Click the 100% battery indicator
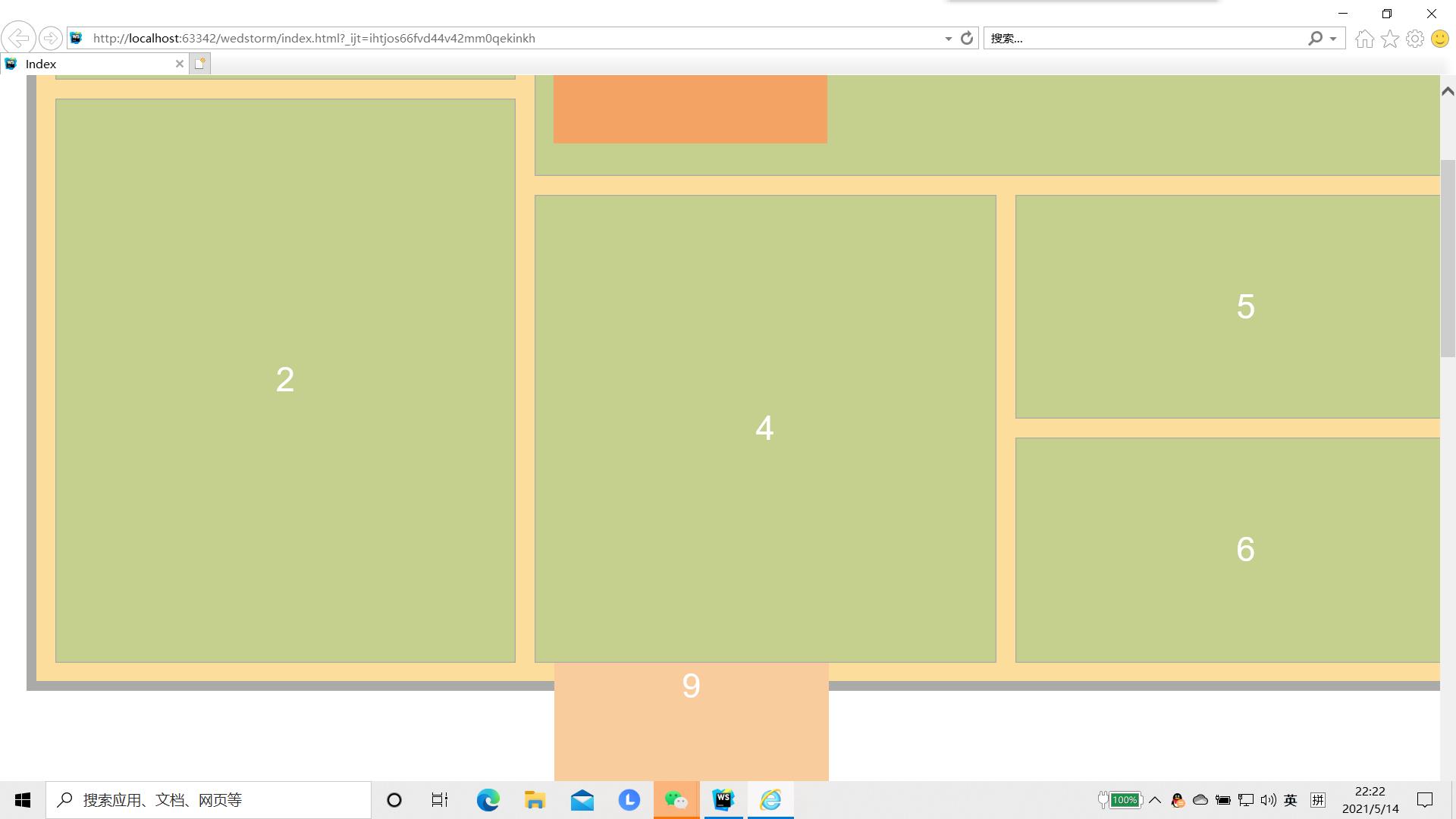The width and height of the screenshot is (1456, 819). 1120,800
